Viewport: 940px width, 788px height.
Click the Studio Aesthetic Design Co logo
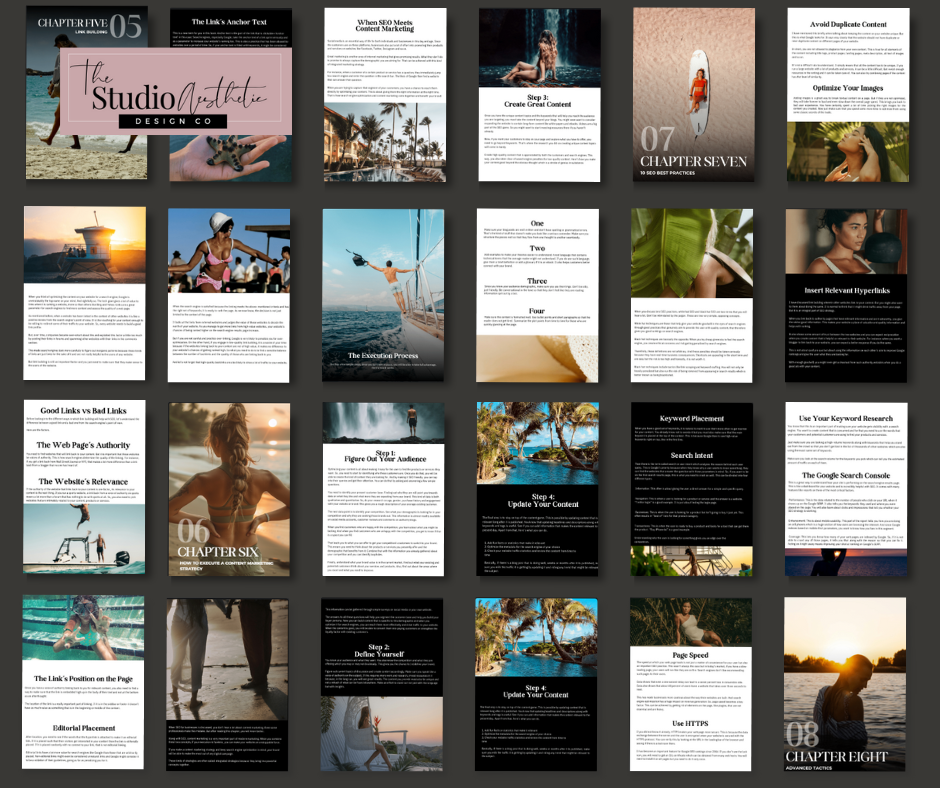161,92
